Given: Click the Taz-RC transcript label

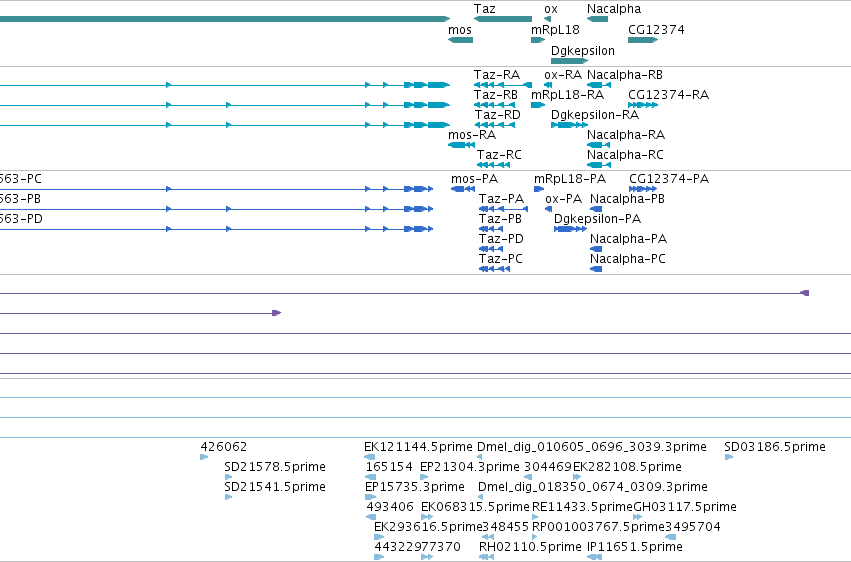Looking at the screenshot, I should 499,155.
